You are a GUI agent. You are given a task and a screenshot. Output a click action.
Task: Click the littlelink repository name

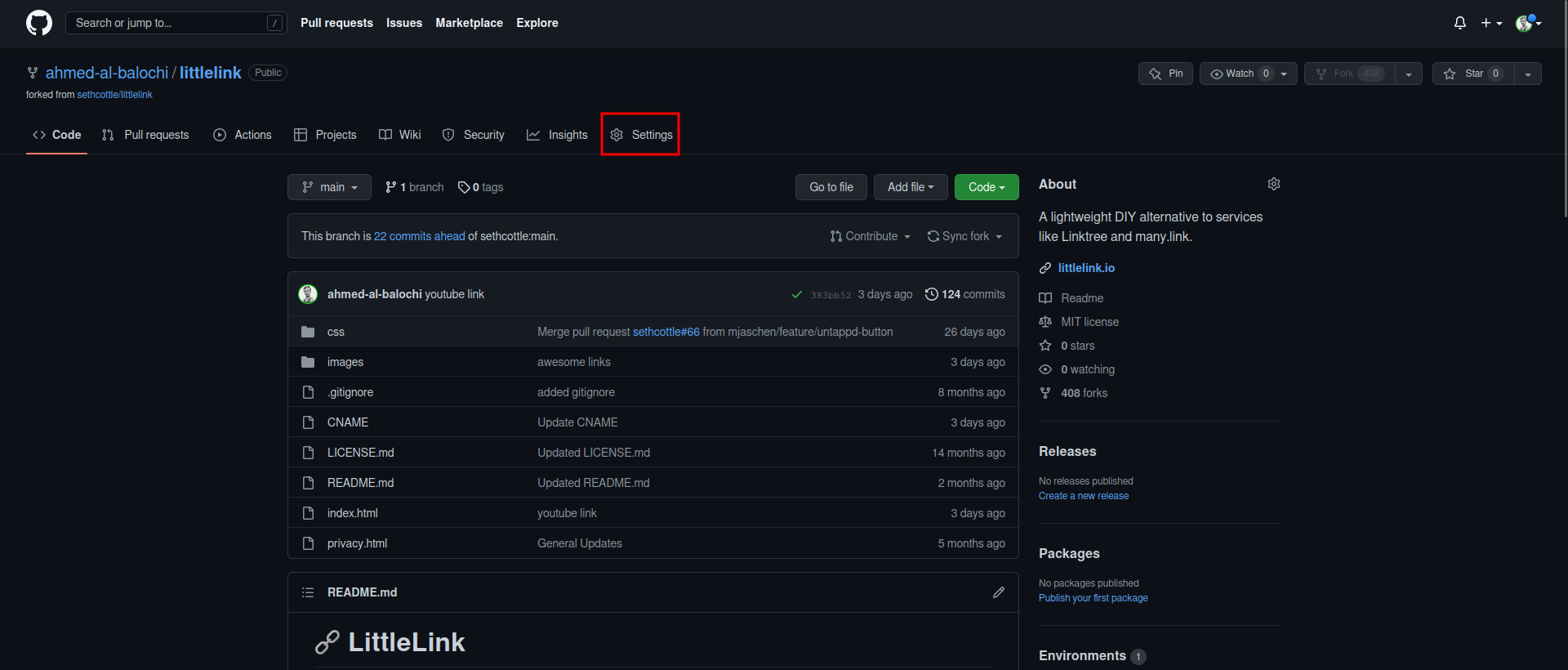[211, 73]
